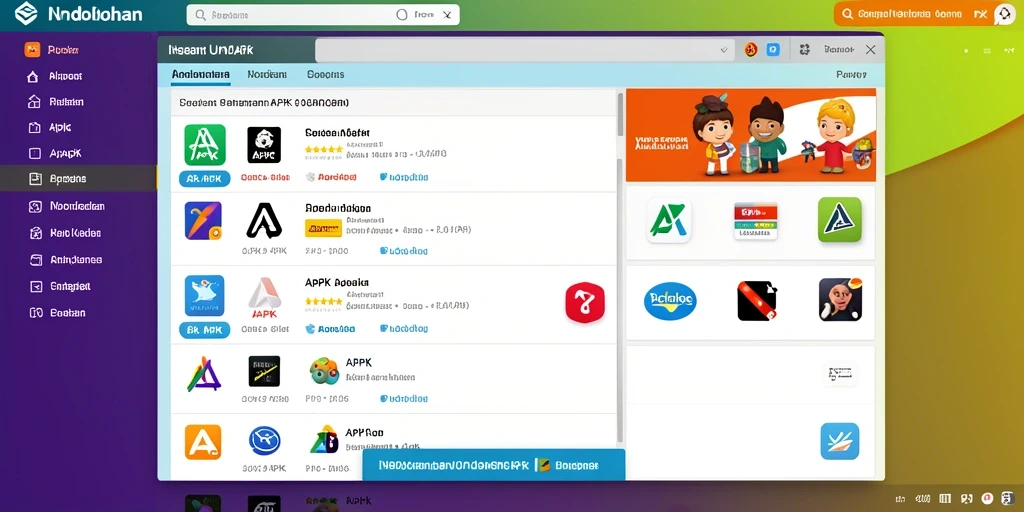Image resolution: width=1024 pixels, height=512 pixels.
Task: Click the blue pill button under the bird icon
Action: pyautogui.click(x=204, y=330)
